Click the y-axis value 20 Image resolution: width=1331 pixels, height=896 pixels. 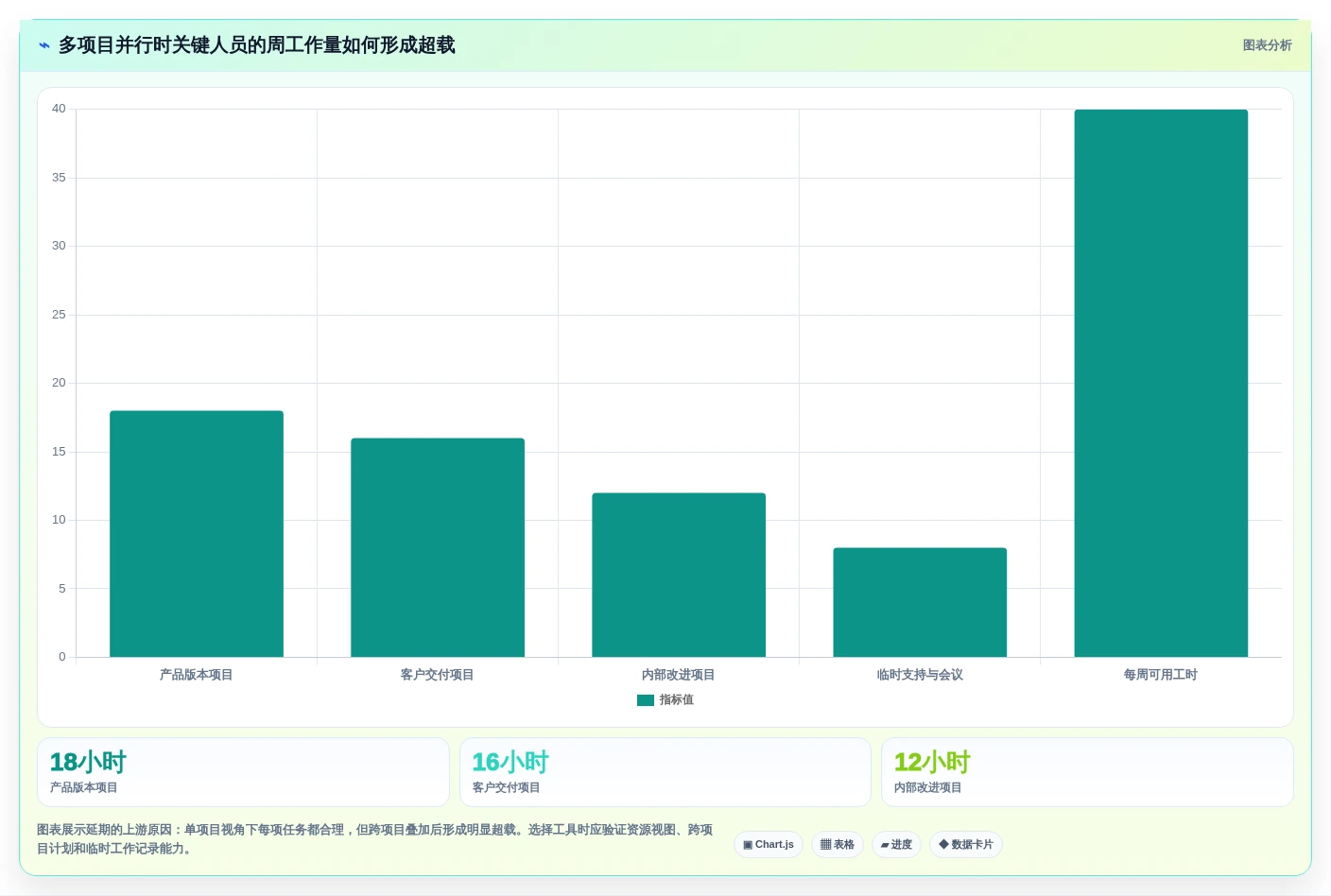(59, 383)
